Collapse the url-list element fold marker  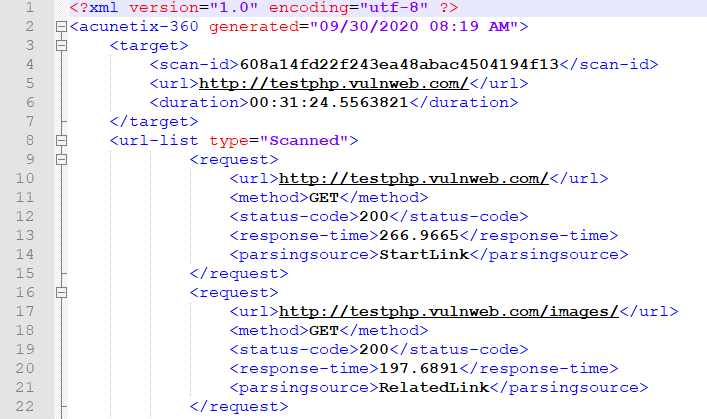coord(62,141)
